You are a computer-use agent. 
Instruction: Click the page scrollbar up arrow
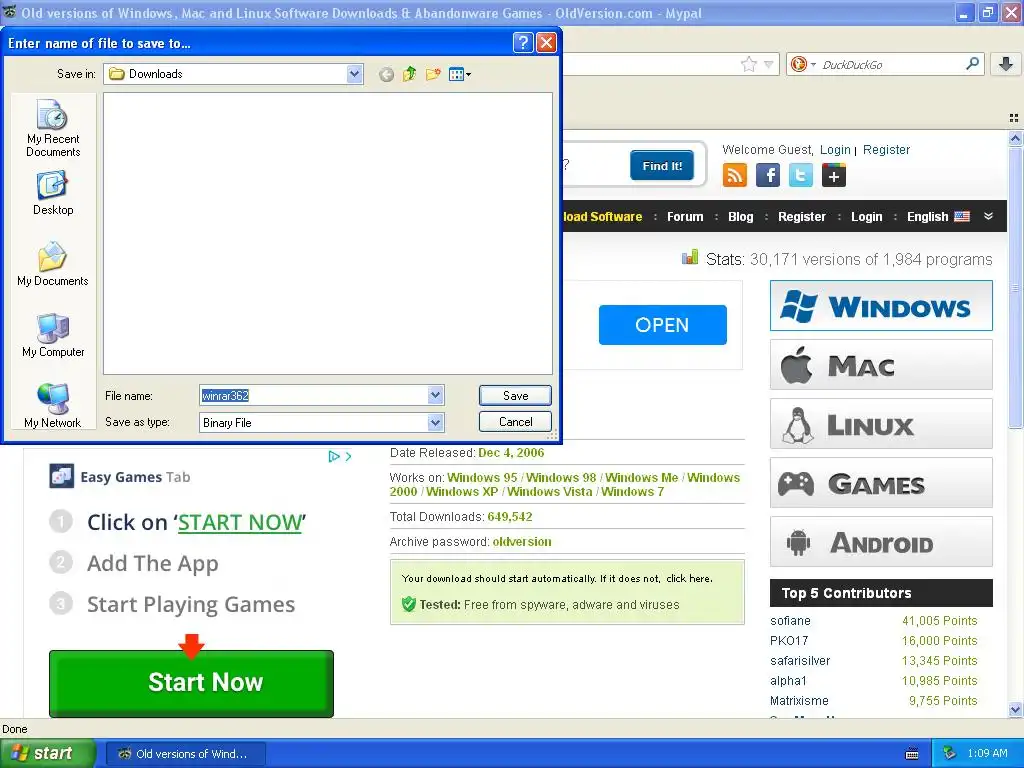(1015, 138)
